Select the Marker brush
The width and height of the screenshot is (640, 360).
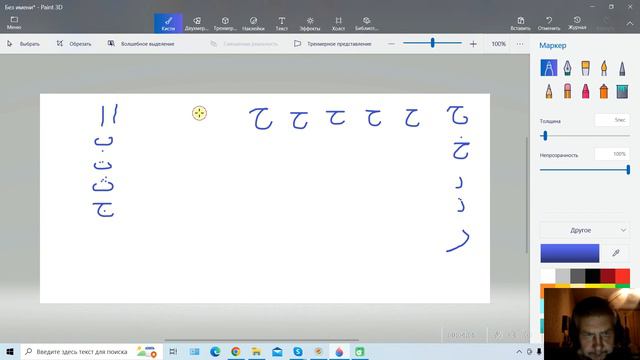coord(549,68)
